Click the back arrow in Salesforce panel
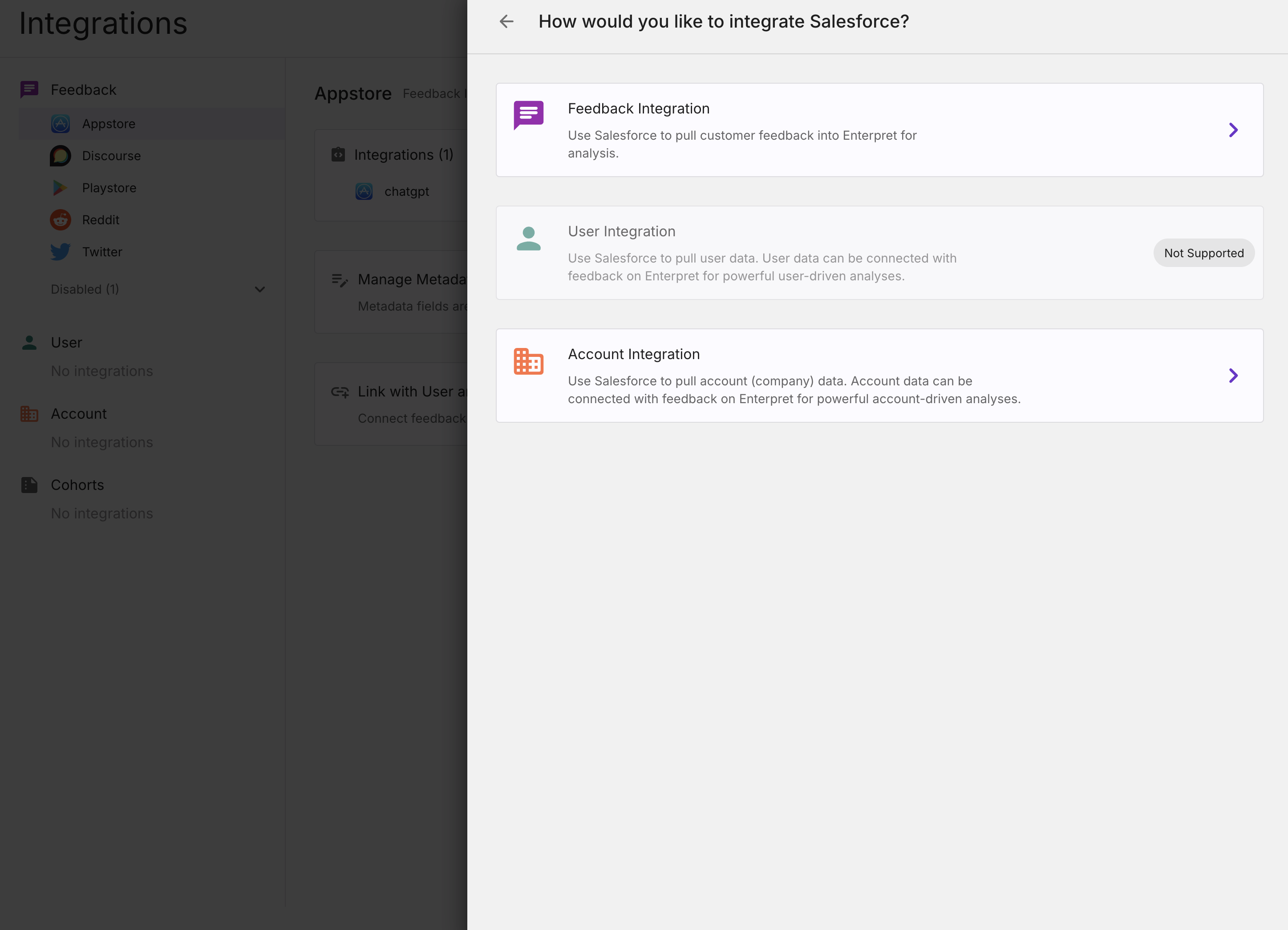The height and width of the screenshot is (930, 1288). point(506,21)
